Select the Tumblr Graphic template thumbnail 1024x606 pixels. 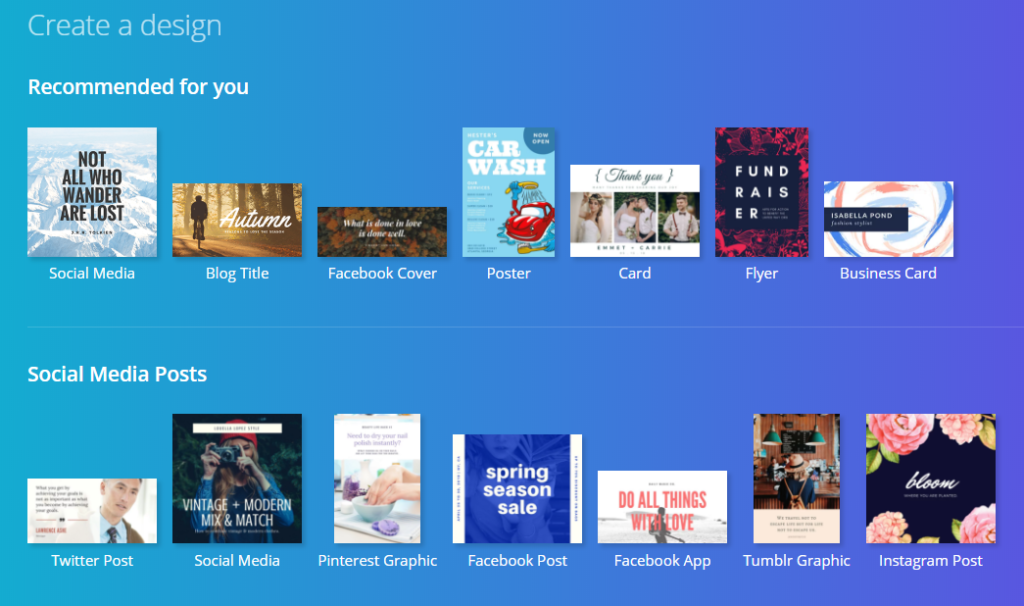[796, 477]
